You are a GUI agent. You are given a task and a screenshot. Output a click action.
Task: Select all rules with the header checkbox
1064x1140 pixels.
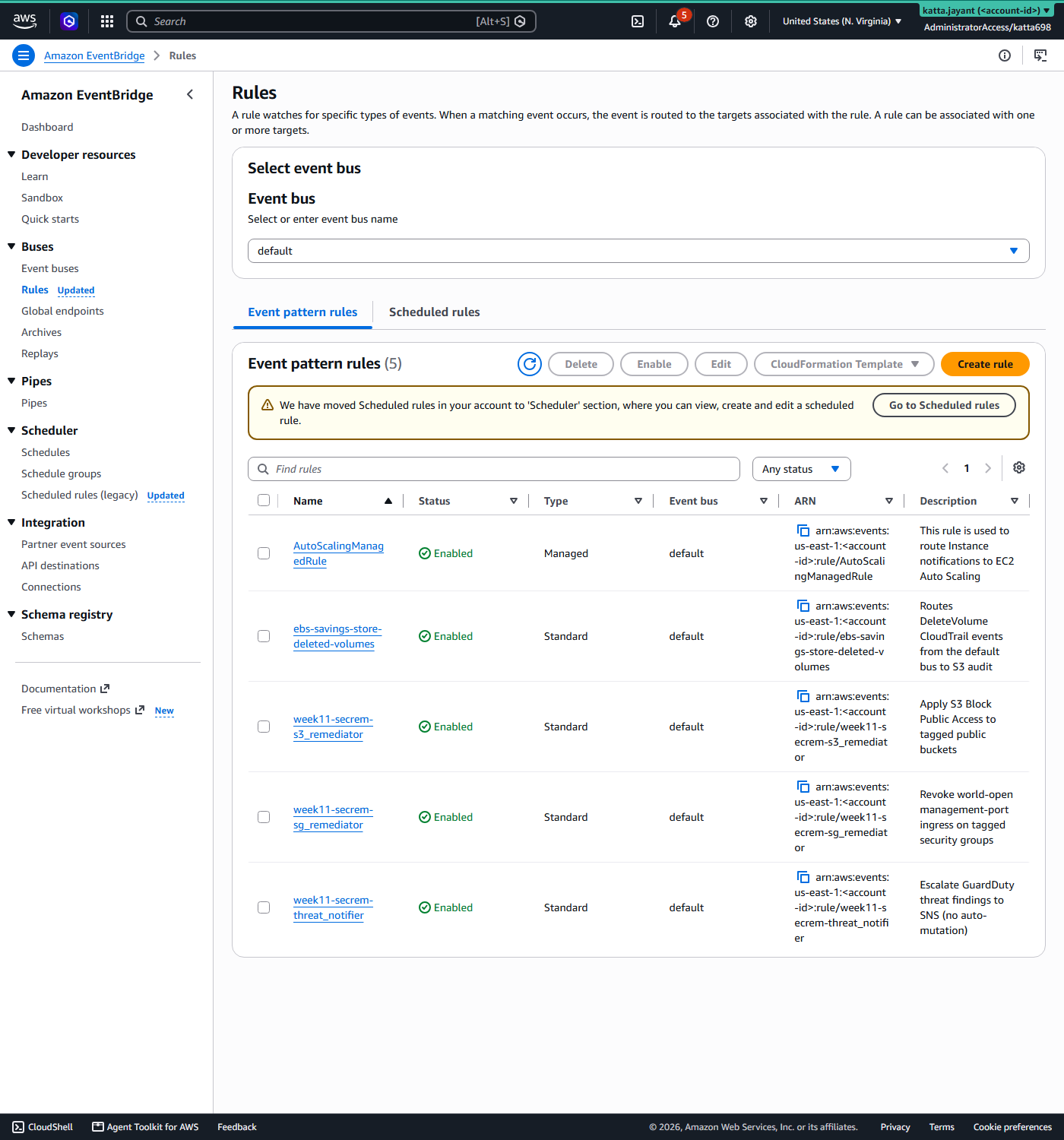[x=264, y=500]
